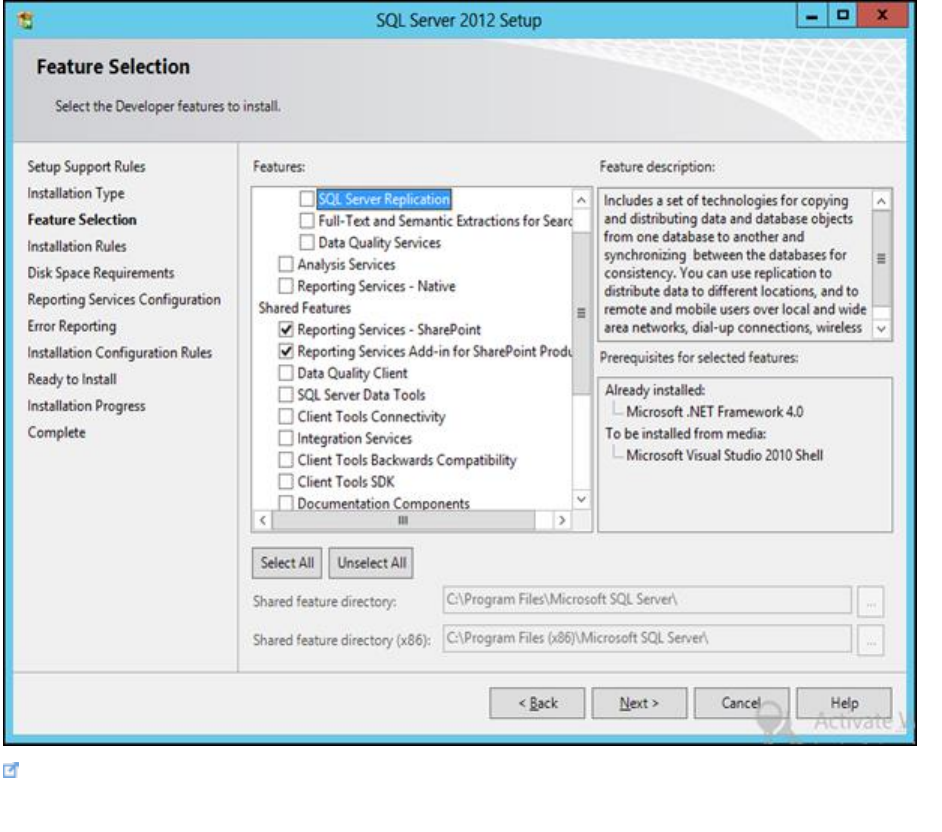This screenshot has width=942, height=832.
Task: Browse for Shared feature directory (x86)
Action: click(871, 640)
